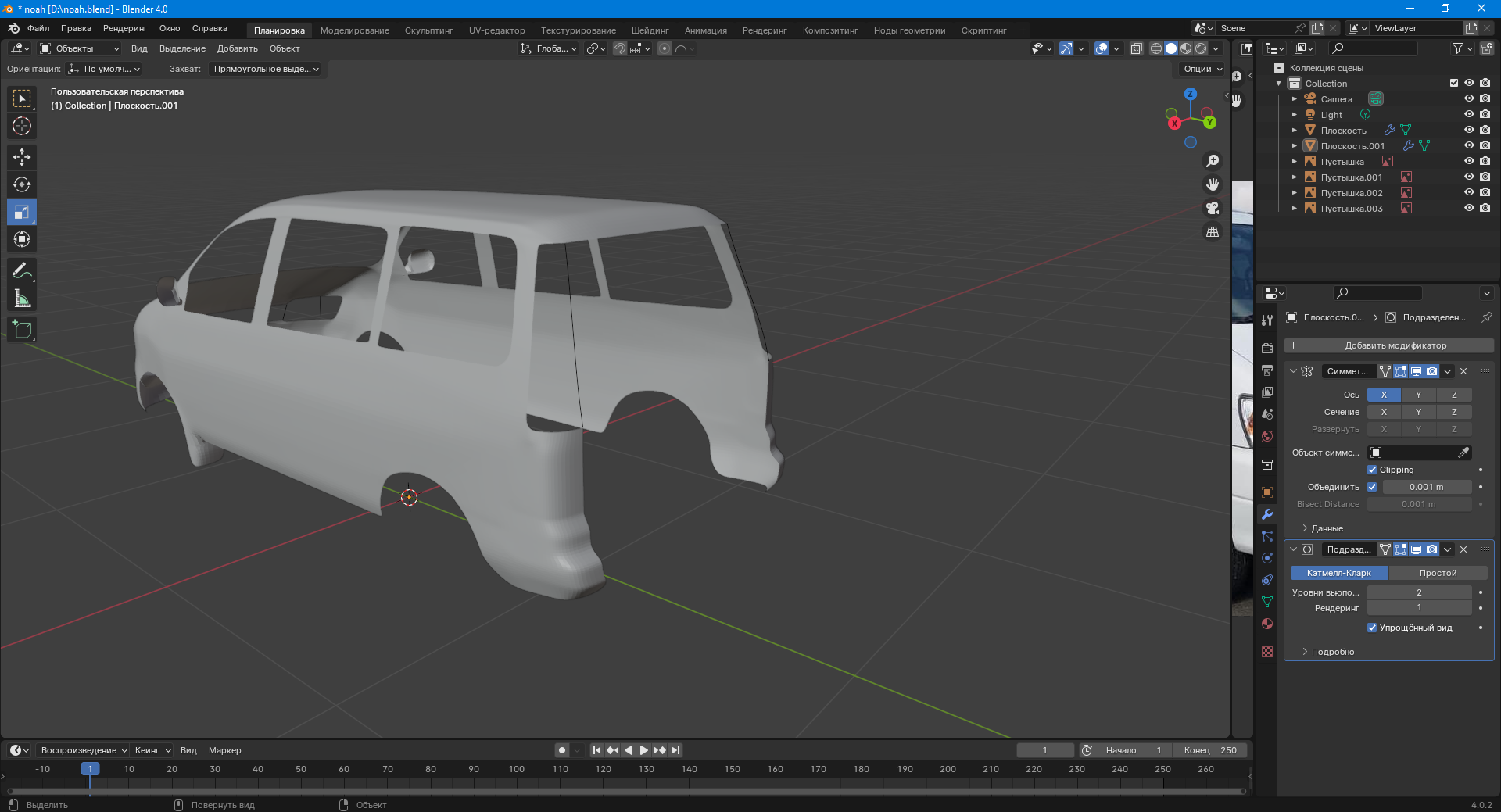This screenshot has width=1501, height=812.
Task: Select the Add Cube tool
Action: (x=22, y=329)
